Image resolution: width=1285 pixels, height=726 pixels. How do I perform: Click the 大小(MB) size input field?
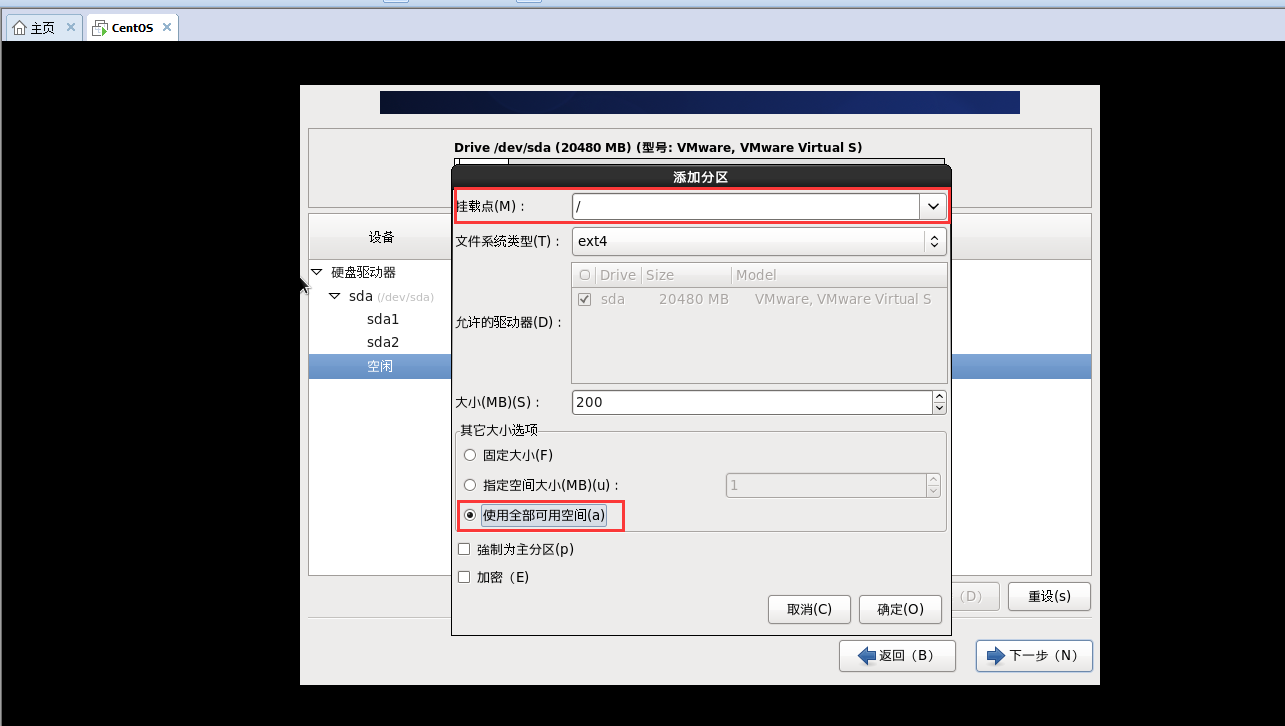tap(751, 402)
